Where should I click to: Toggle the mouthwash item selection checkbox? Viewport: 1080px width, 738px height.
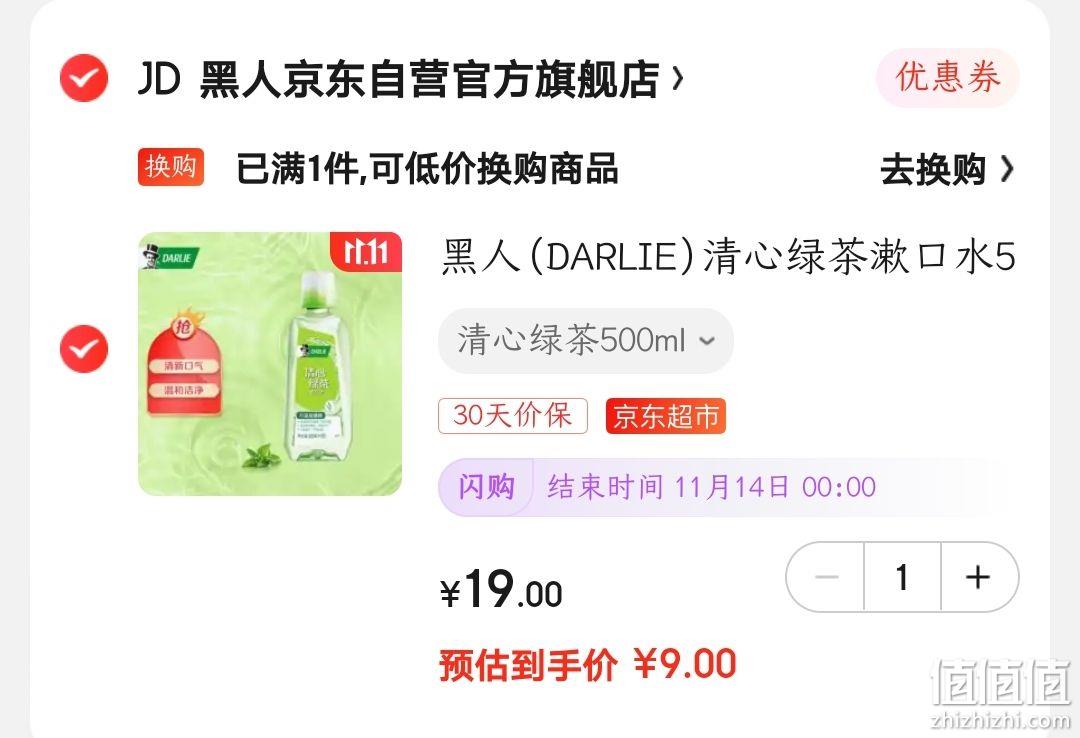[84, 349]
